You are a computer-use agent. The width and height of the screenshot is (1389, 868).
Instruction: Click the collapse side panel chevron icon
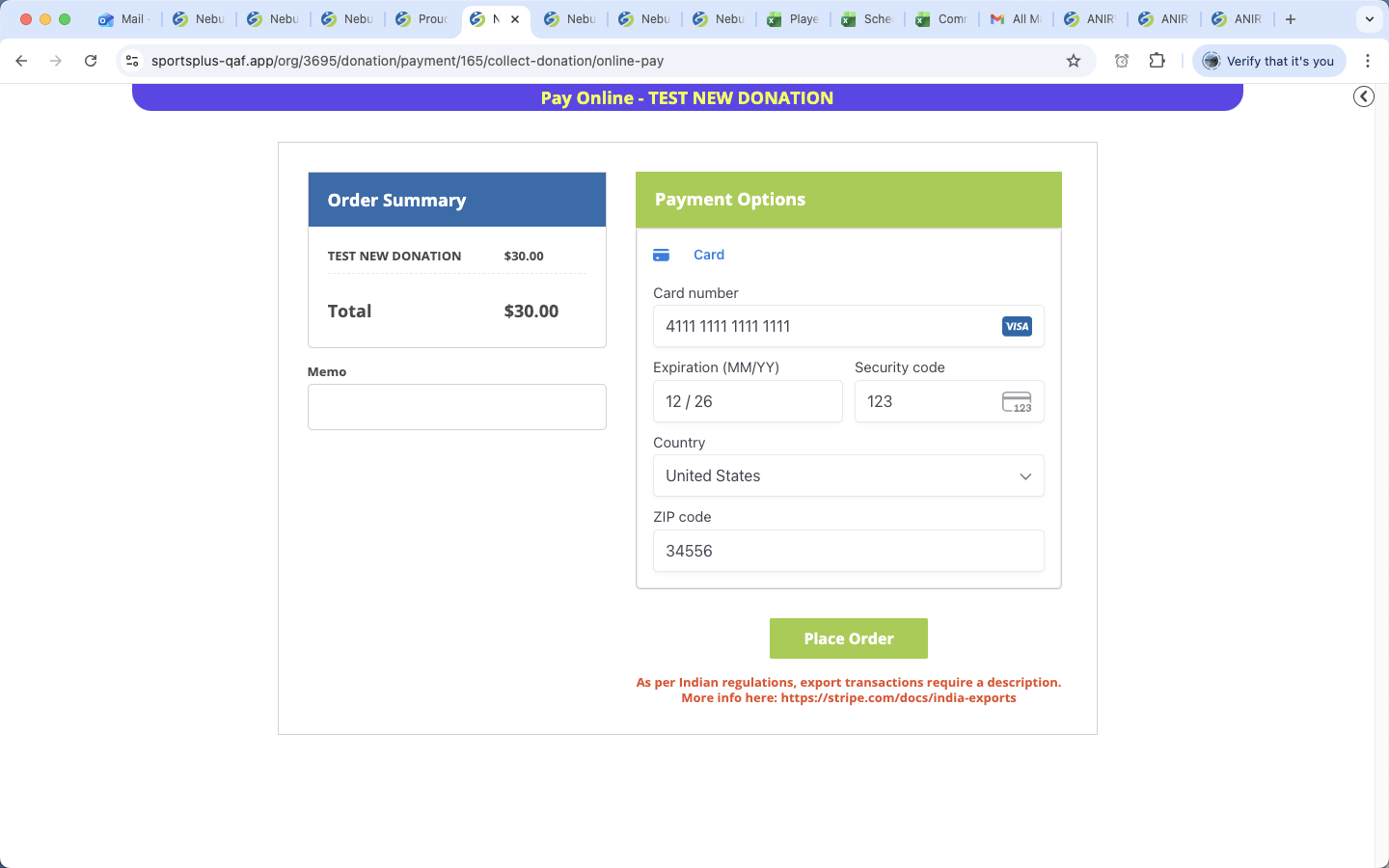tap(1363, 96)
